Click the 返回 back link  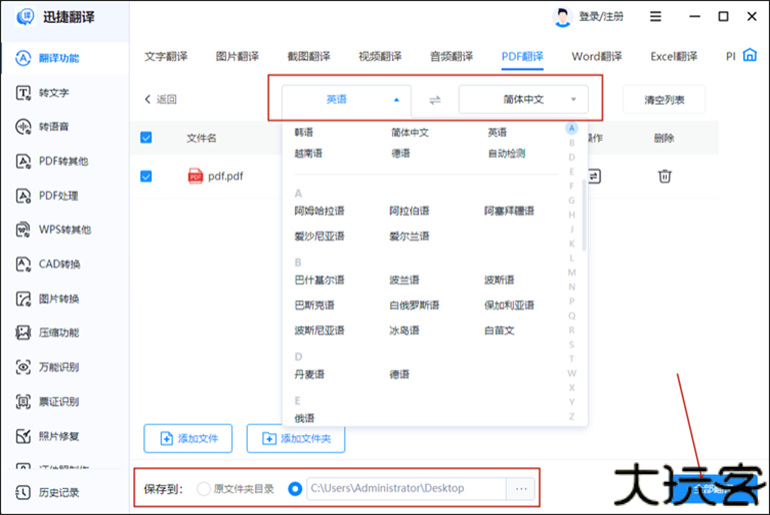click(161, 99)
